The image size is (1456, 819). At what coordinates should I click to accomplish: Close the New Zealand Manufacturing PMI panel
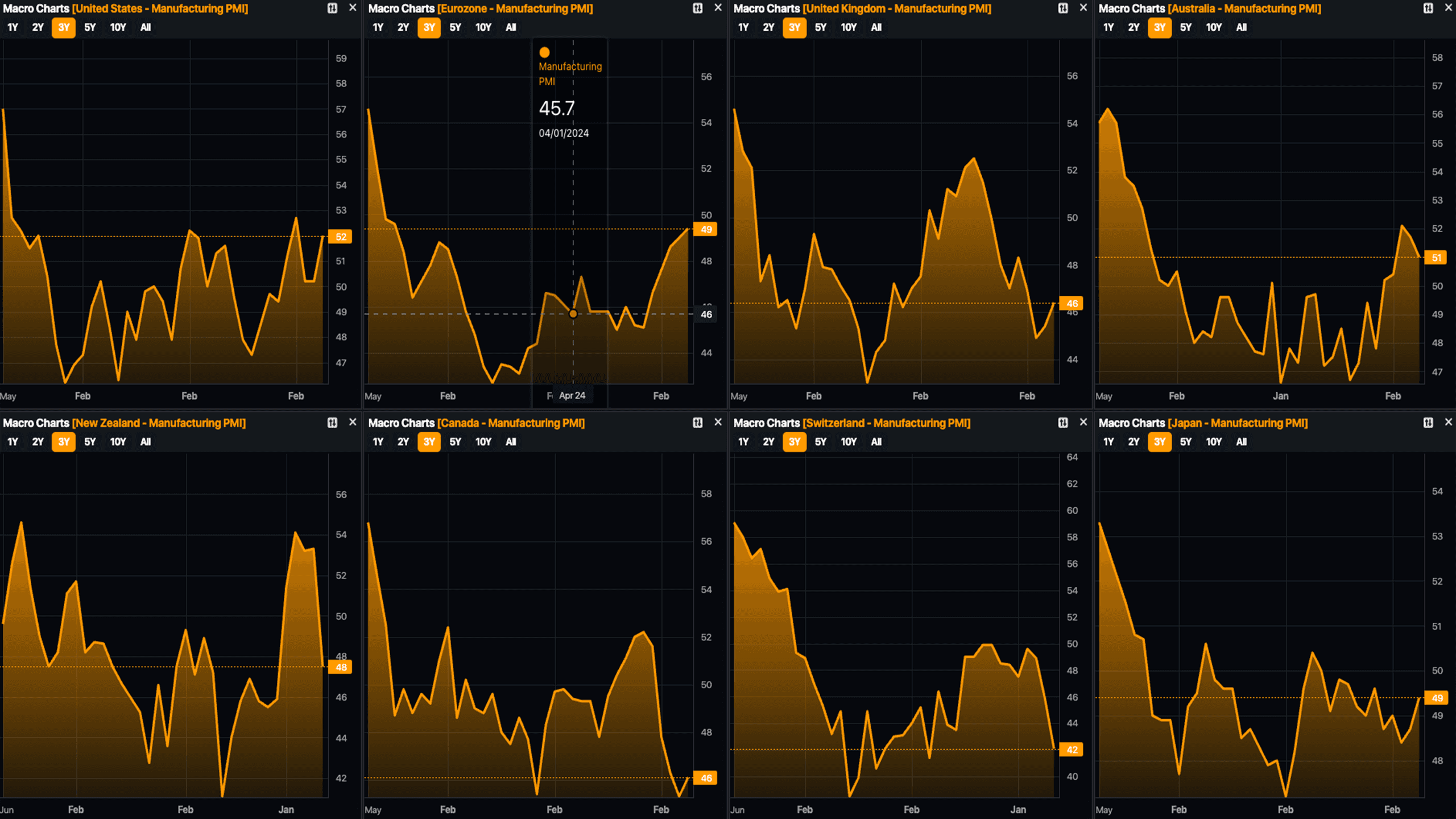point(353,423)
